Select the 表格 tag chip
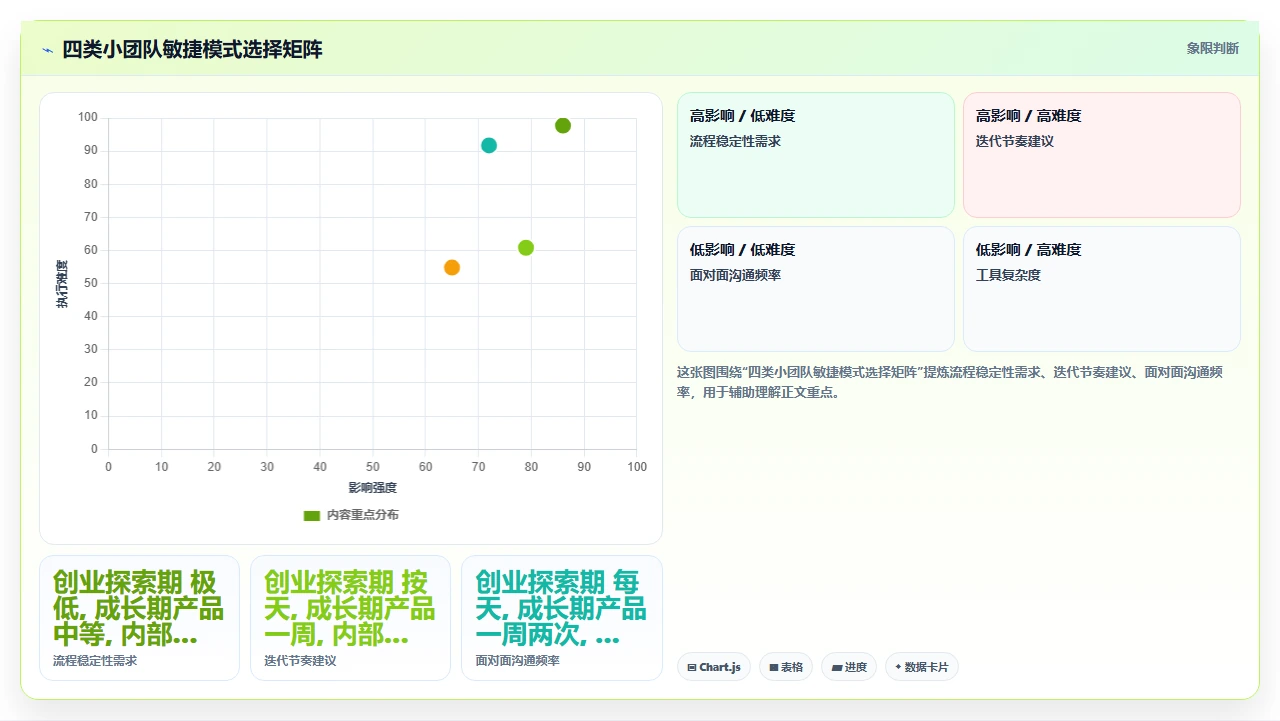The height and width of the screenshot is (721, 1280). point(786,667)
